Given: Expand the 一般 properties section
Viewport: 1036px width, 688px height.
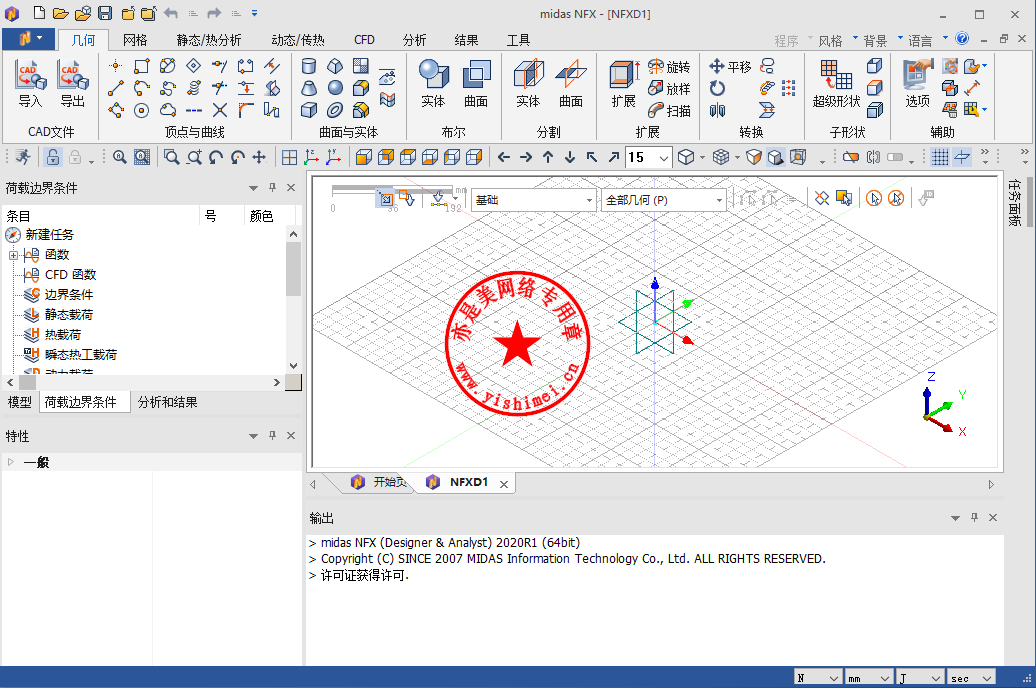Looking at the screenshot, I should (11, 462).
